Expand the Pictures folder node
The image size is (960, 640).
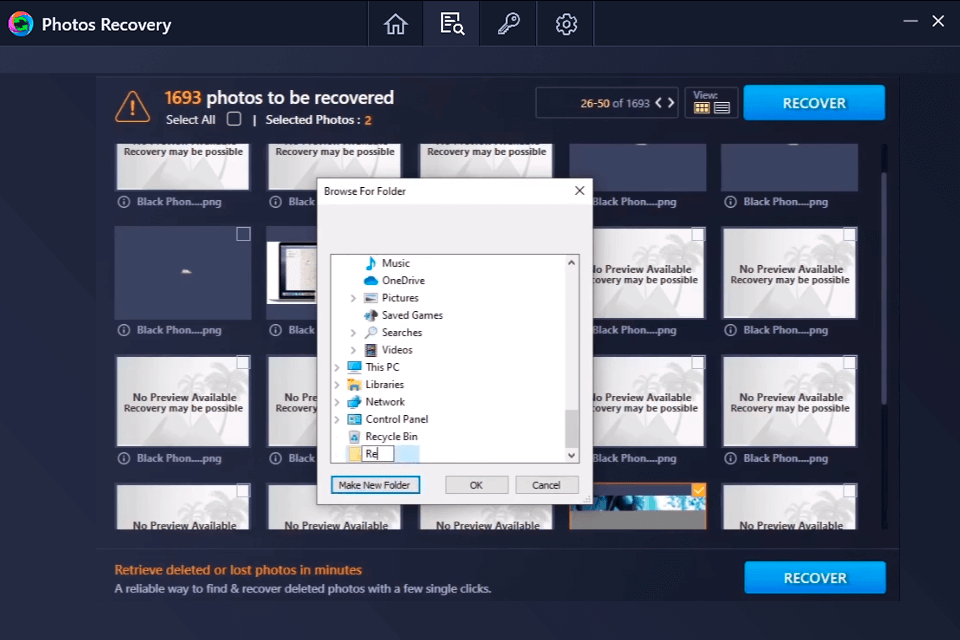coord(353,298)
